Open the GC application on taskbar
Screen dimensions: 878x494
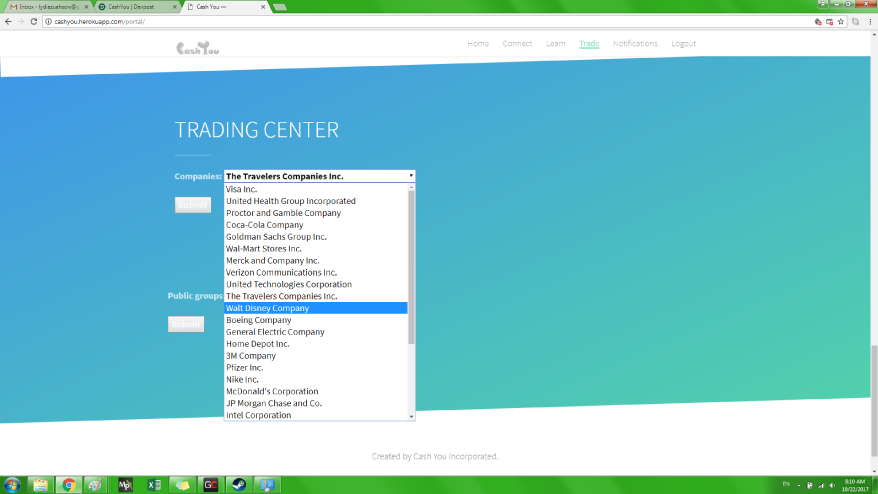pos(211,485)
